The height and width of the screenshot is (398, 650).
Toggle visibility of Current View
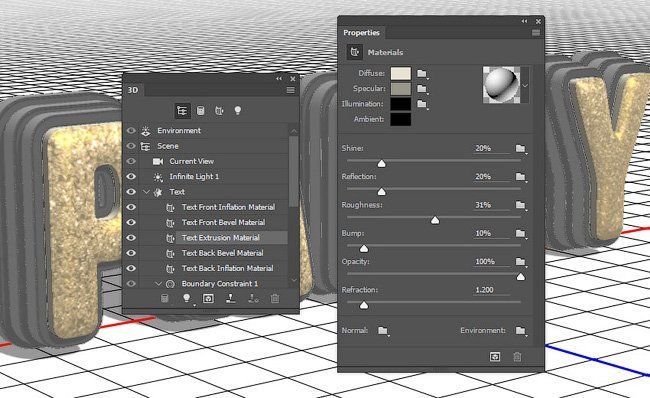[131, 161]
